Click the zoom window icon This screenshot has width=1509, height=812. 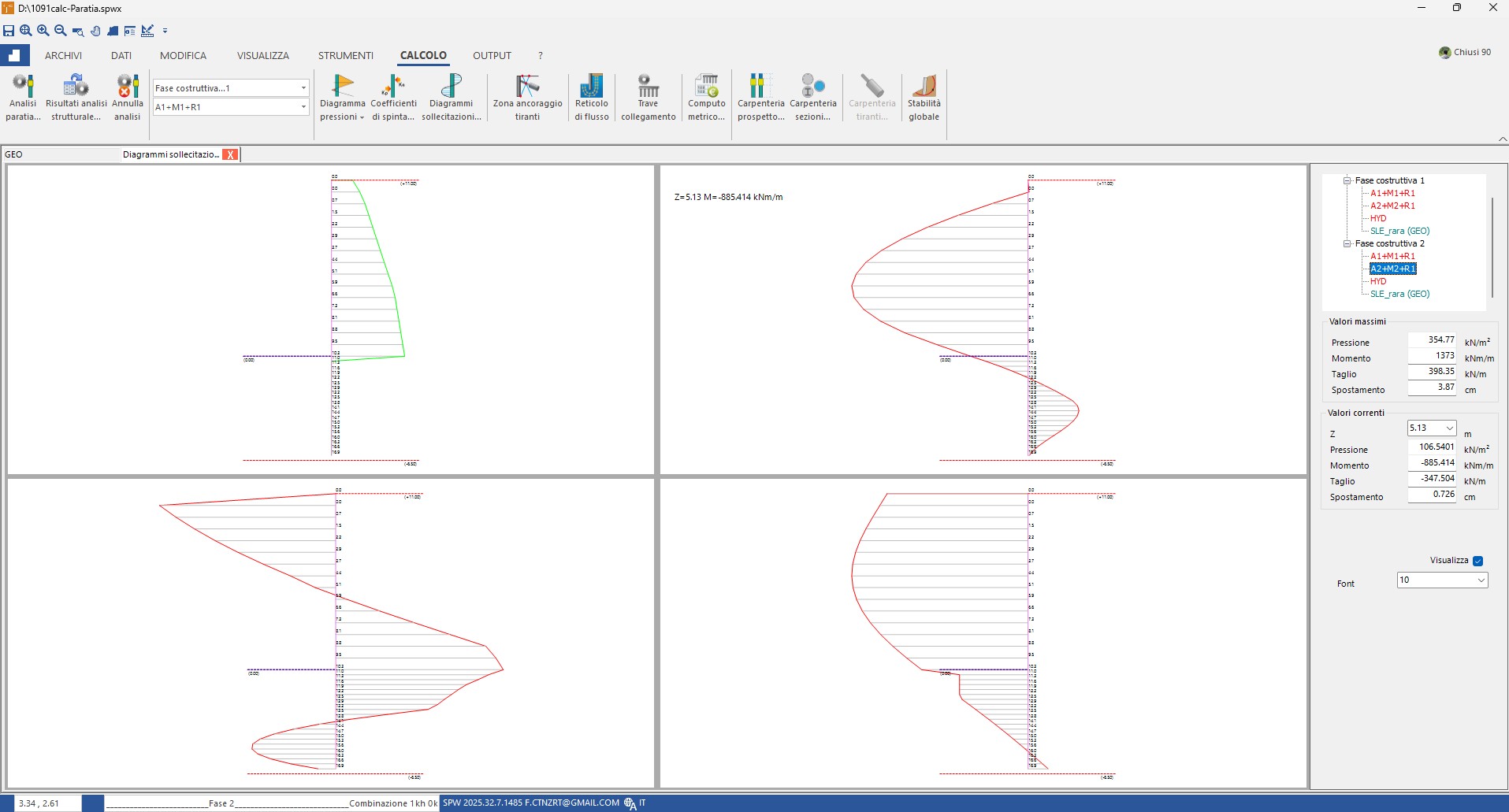click(78, 31)
